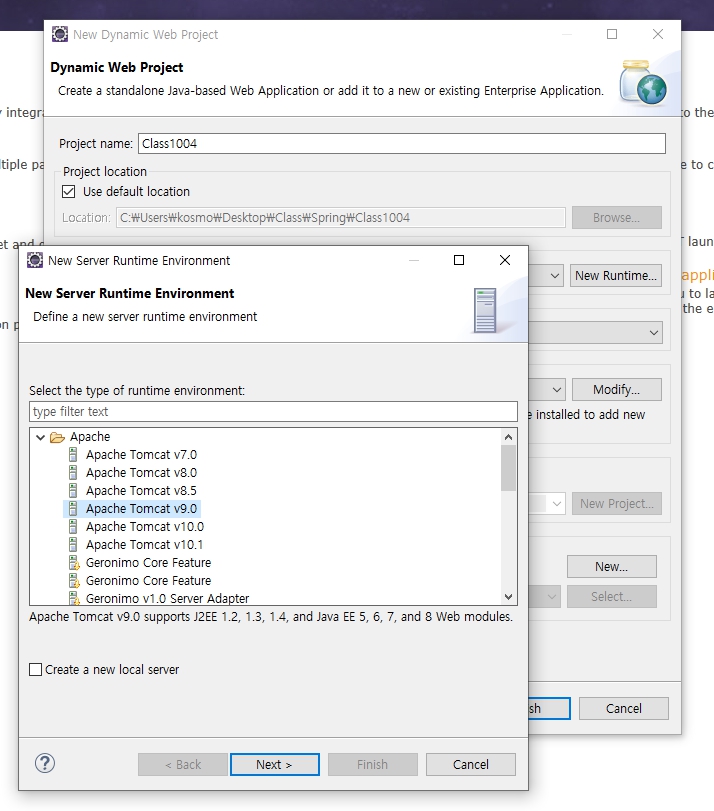Open the dropdown beside New Project button
The width and height of the screenshot is (714, 811).
point(557,504)
